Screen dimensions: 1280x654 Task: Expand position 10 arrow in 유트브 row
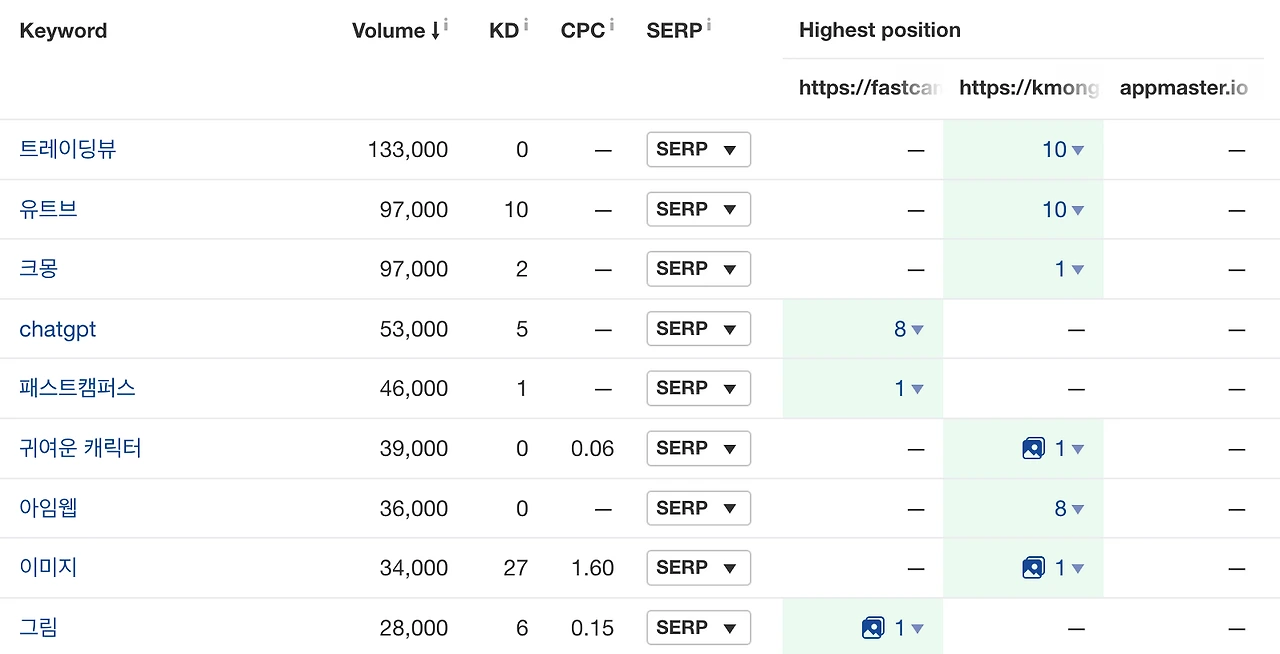(x=1077, y=210)
